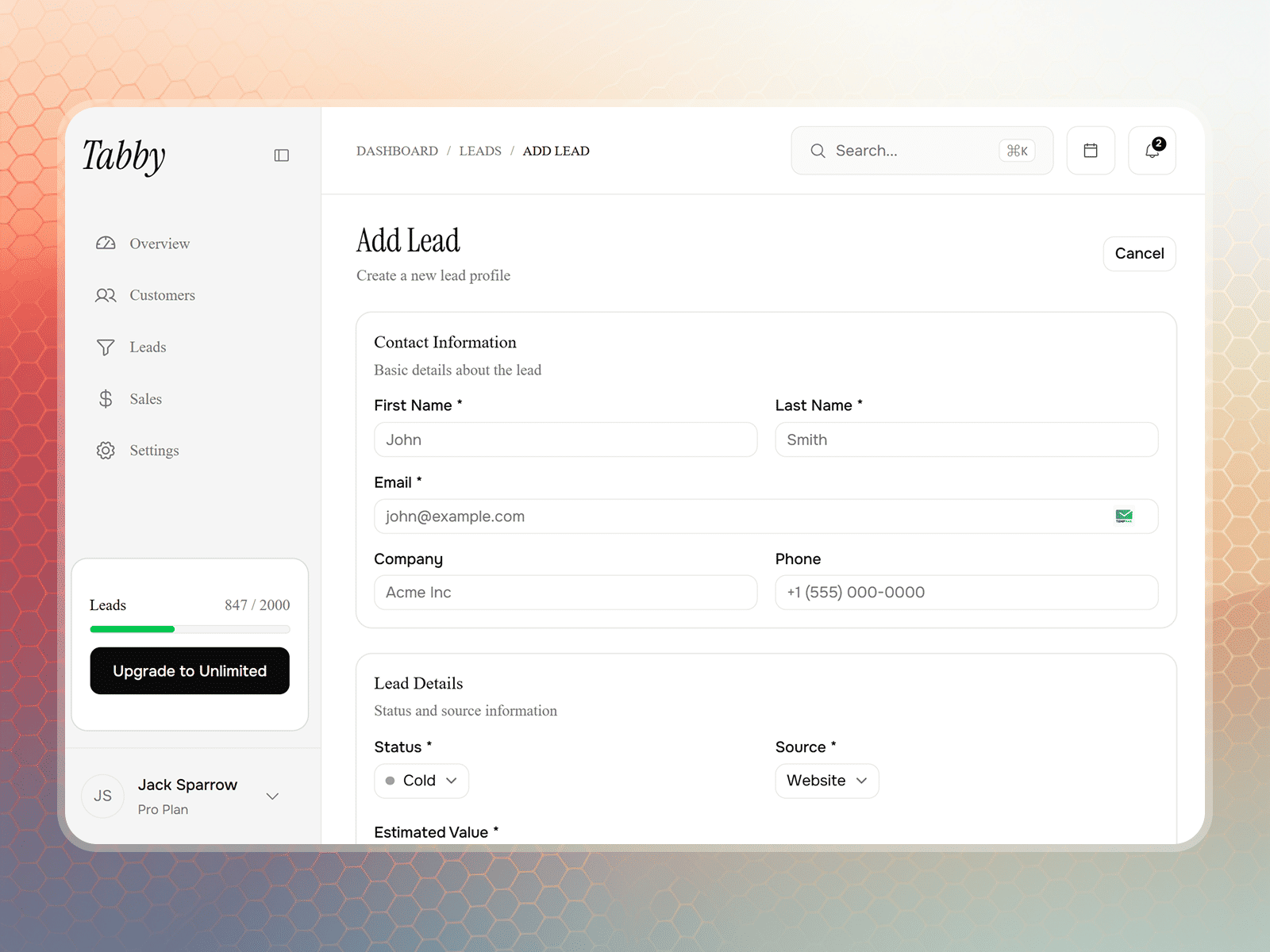
Task: Click the Cancel button
Action: (x=1139, y=254)
